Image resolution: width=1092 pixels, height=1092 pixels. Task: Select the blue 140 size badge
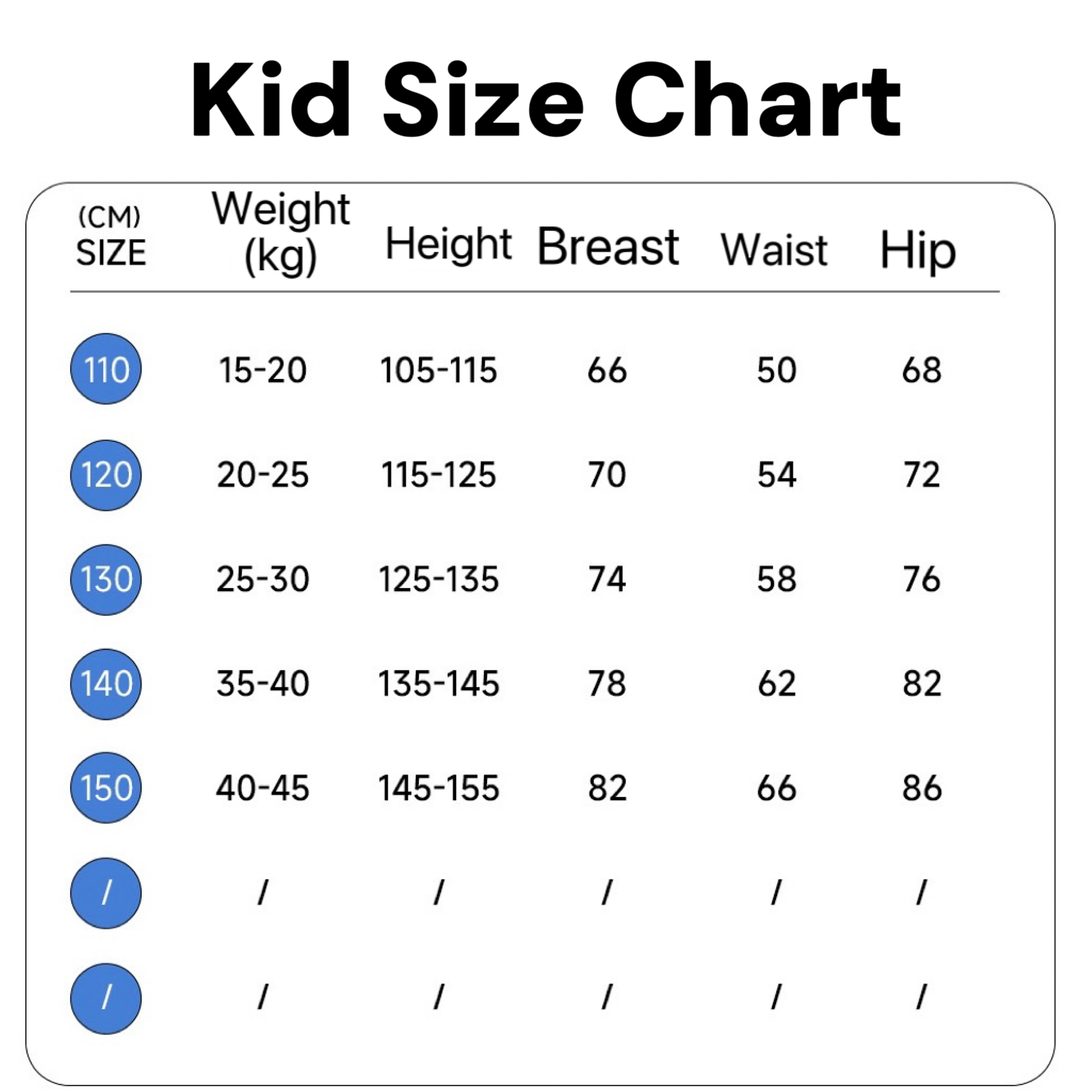[x=106, y=684]
